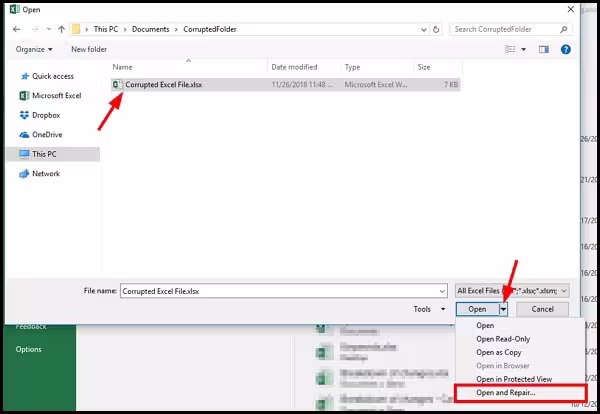600x414 pixels.
Task: Open the Organize menu
Action: (34, 49)
